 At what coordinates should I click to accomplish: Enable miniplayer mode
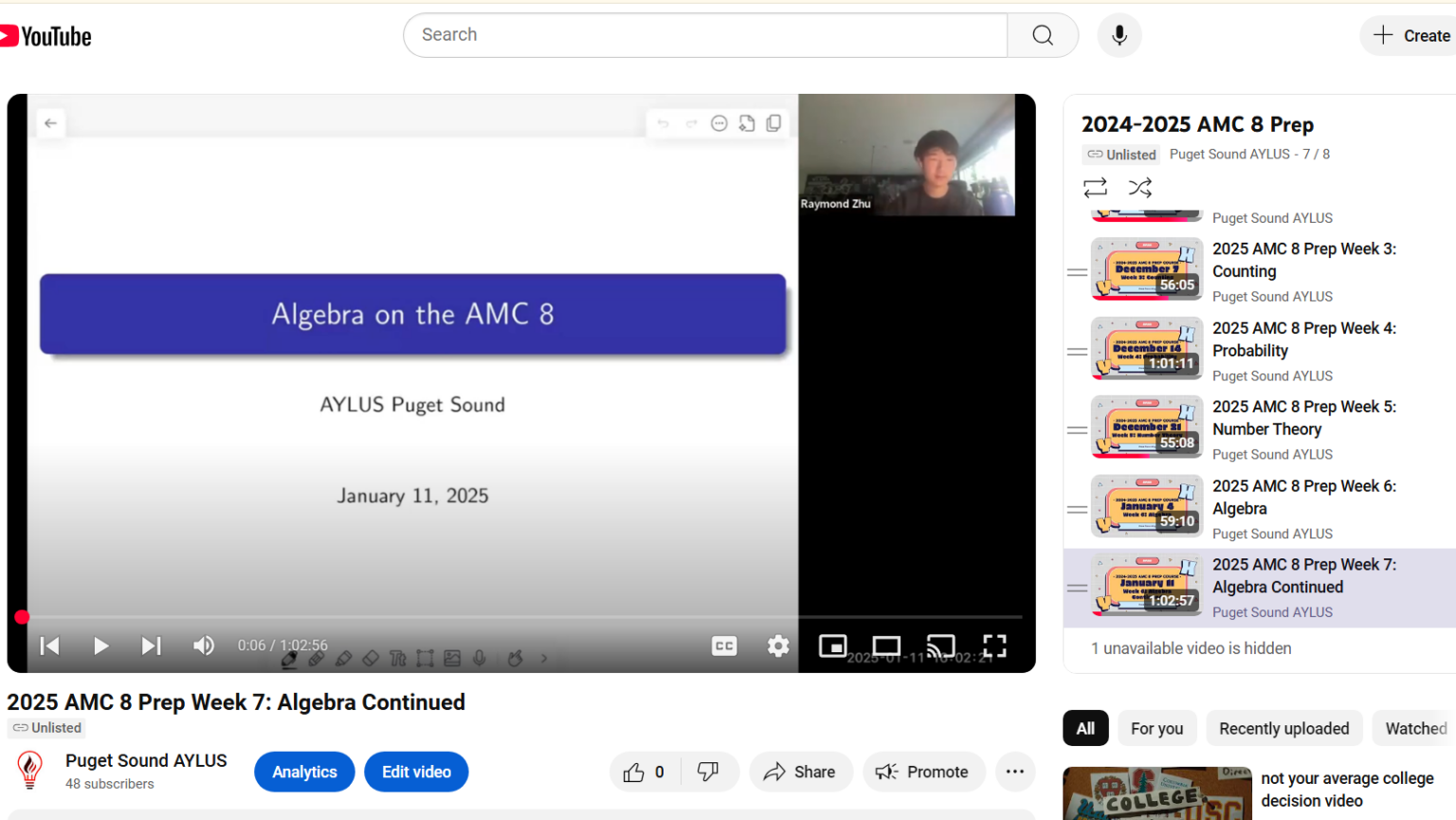(832, 646)
